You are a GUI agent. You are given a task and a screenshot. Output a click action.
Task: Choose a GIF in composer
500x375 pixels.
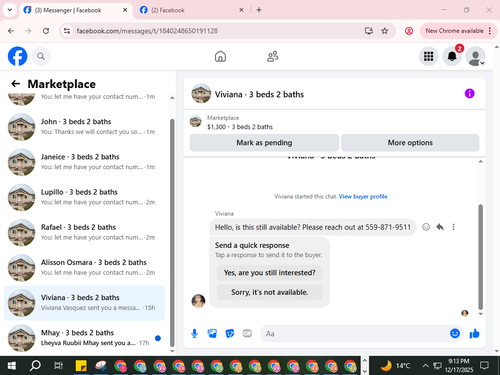(x=247, y=333)
